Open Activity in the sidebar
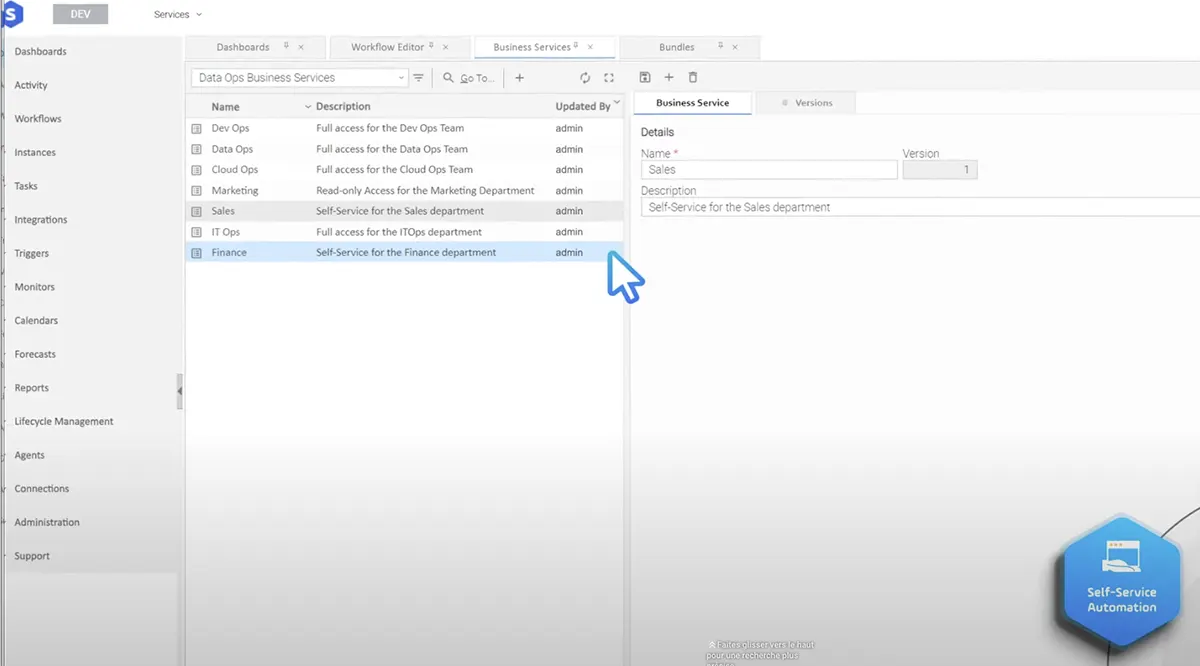Viewport: 1200px width, 666px height. pyautogui.click(x=31, y=85)
